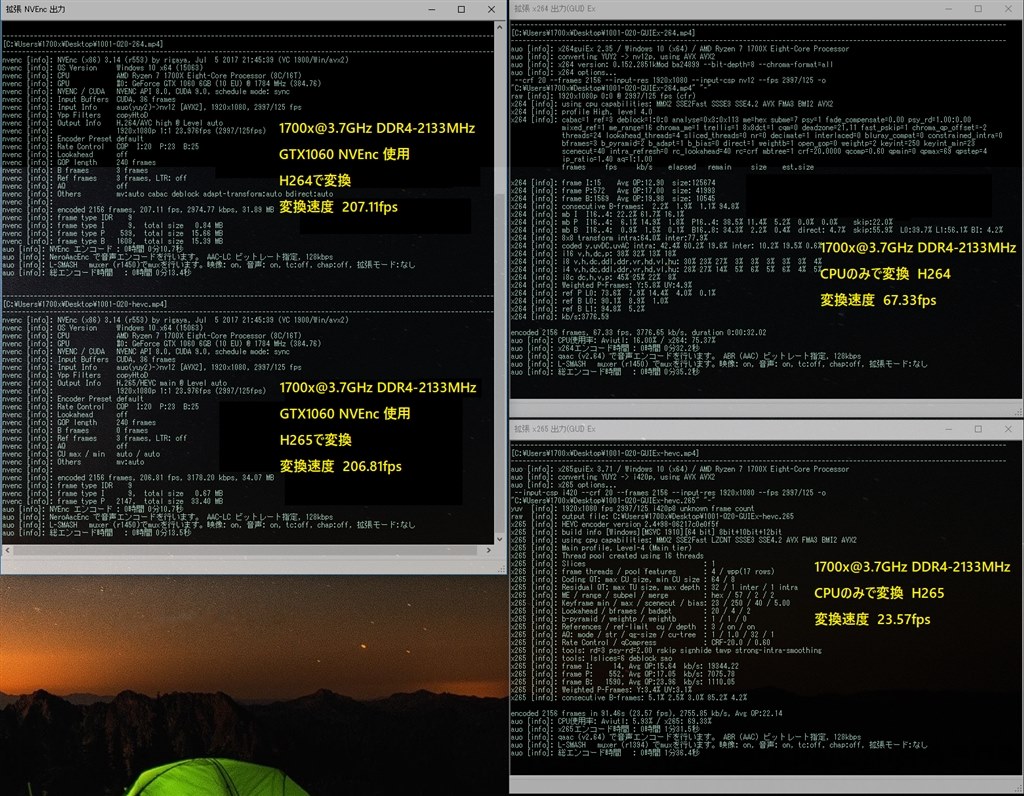Click the 'H.265/HEVC main @ Level auto' line
Screen dimensions: 1024x796
114,383
